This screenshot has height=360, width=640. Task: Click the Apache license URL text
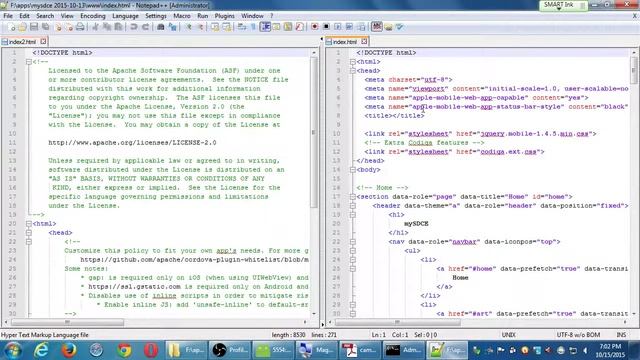[x=132, y=143]
